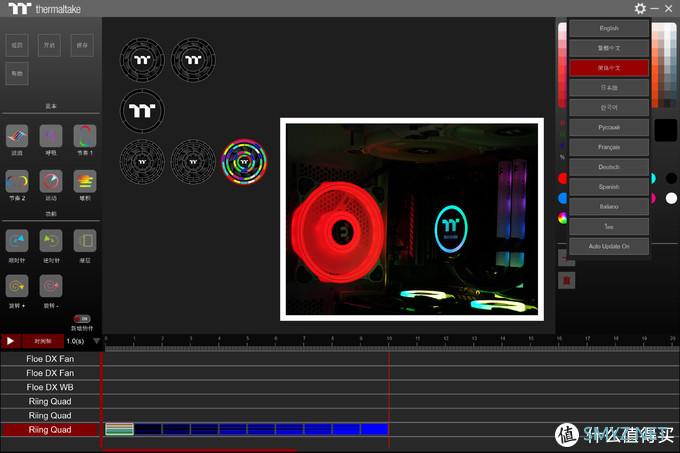The height and width of the screenshot is (453, 680).
Task: Select the 流动 flow lighting effect icon
Action: point(17,136)
